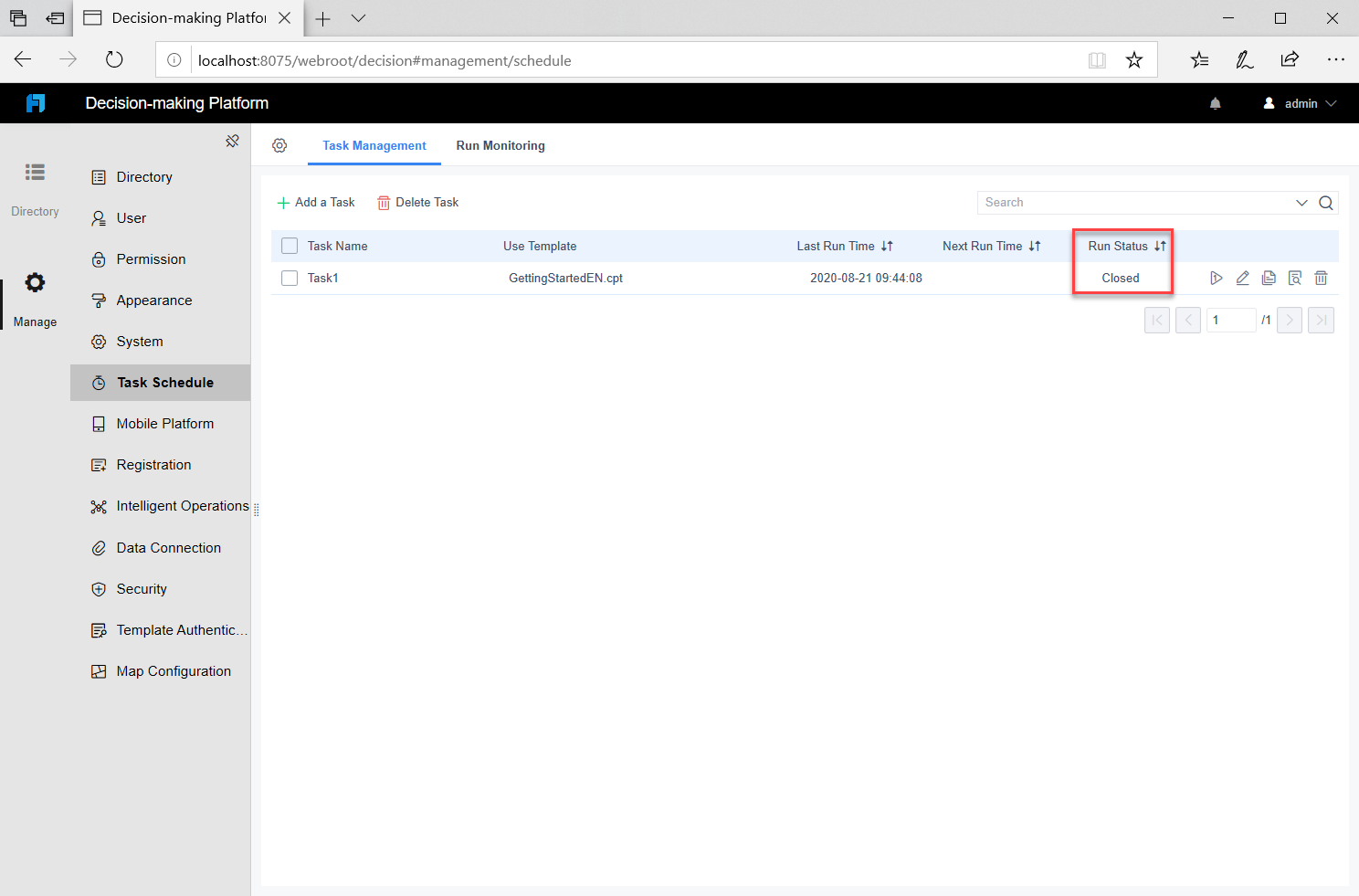Sort by Run Status
Viewport: 1359px width, 896px height.
point(1160,246)
